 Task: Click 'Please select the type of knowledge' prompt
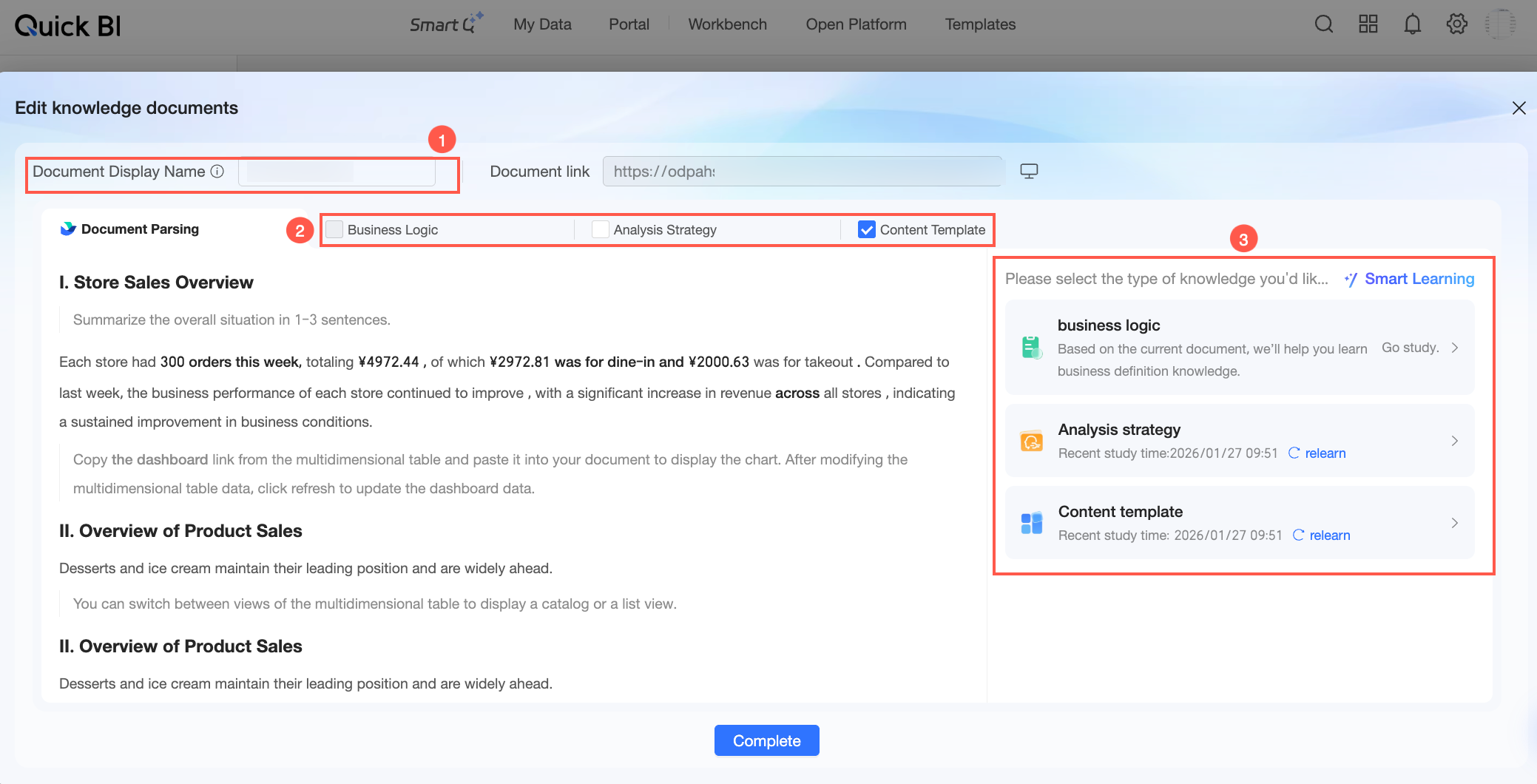click(1166, 279)
